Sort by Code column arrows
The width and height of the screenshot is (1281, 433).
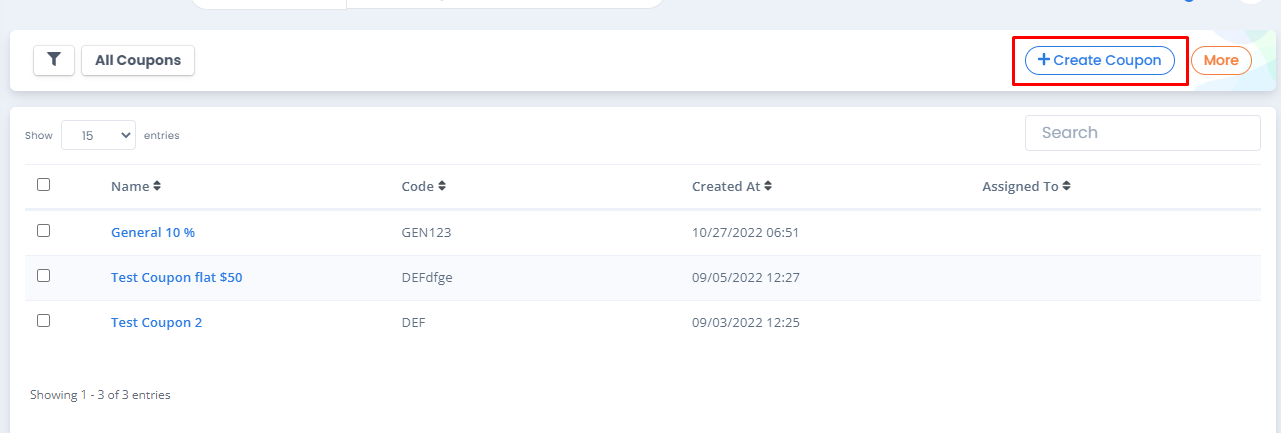pos(442,186)
